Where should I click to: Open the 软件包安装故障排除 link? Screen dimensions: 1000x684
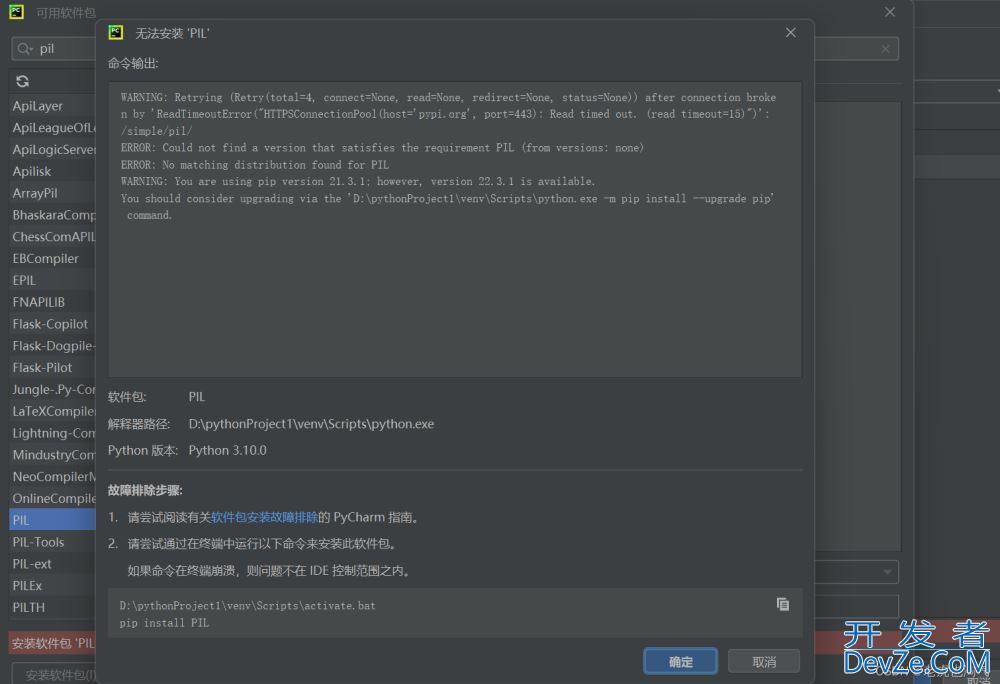[264, 517]
